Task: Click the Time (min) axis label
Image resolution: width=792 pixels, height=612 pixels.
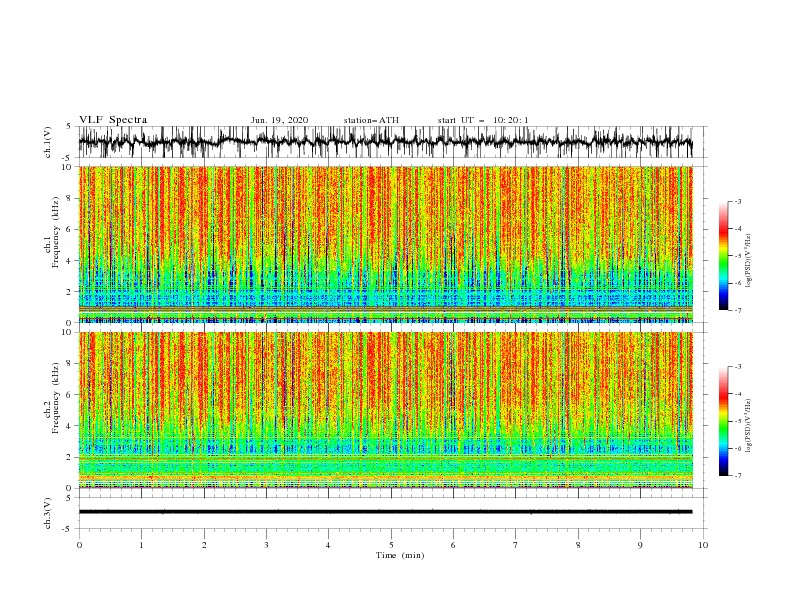Action: pos(400,555)
